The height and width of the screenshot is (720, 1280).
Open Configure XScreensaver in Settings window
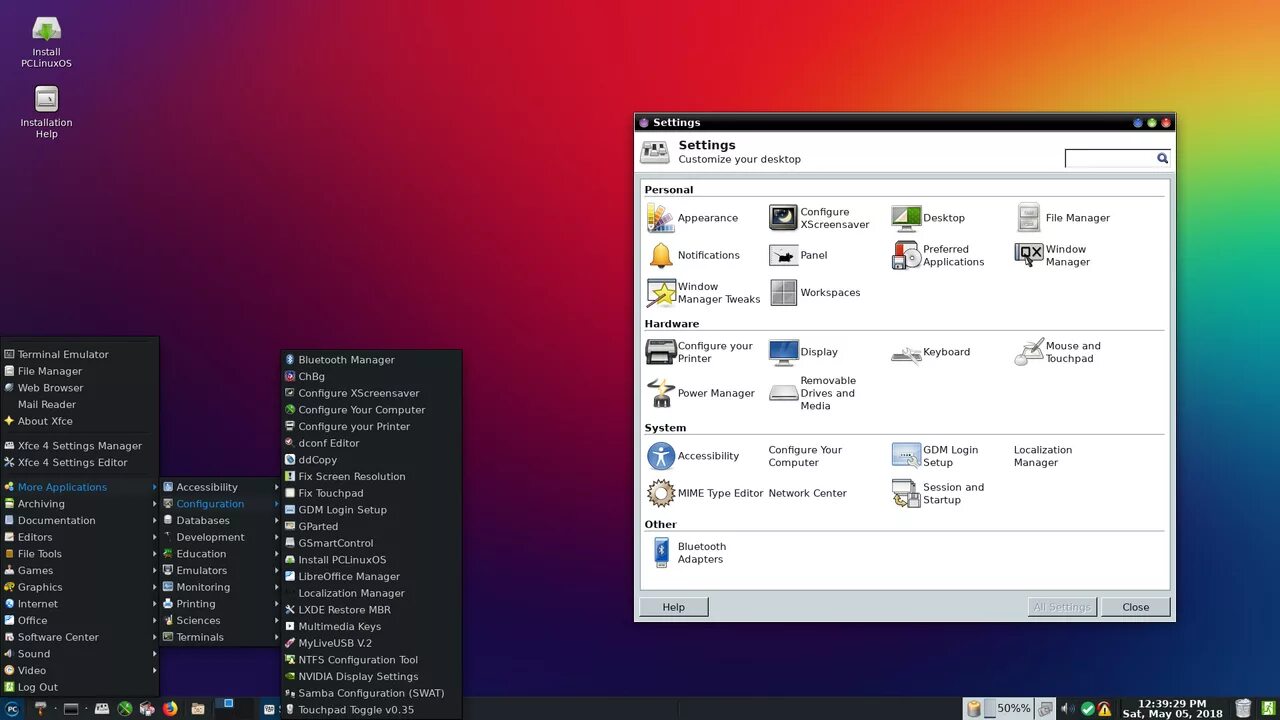820,218
